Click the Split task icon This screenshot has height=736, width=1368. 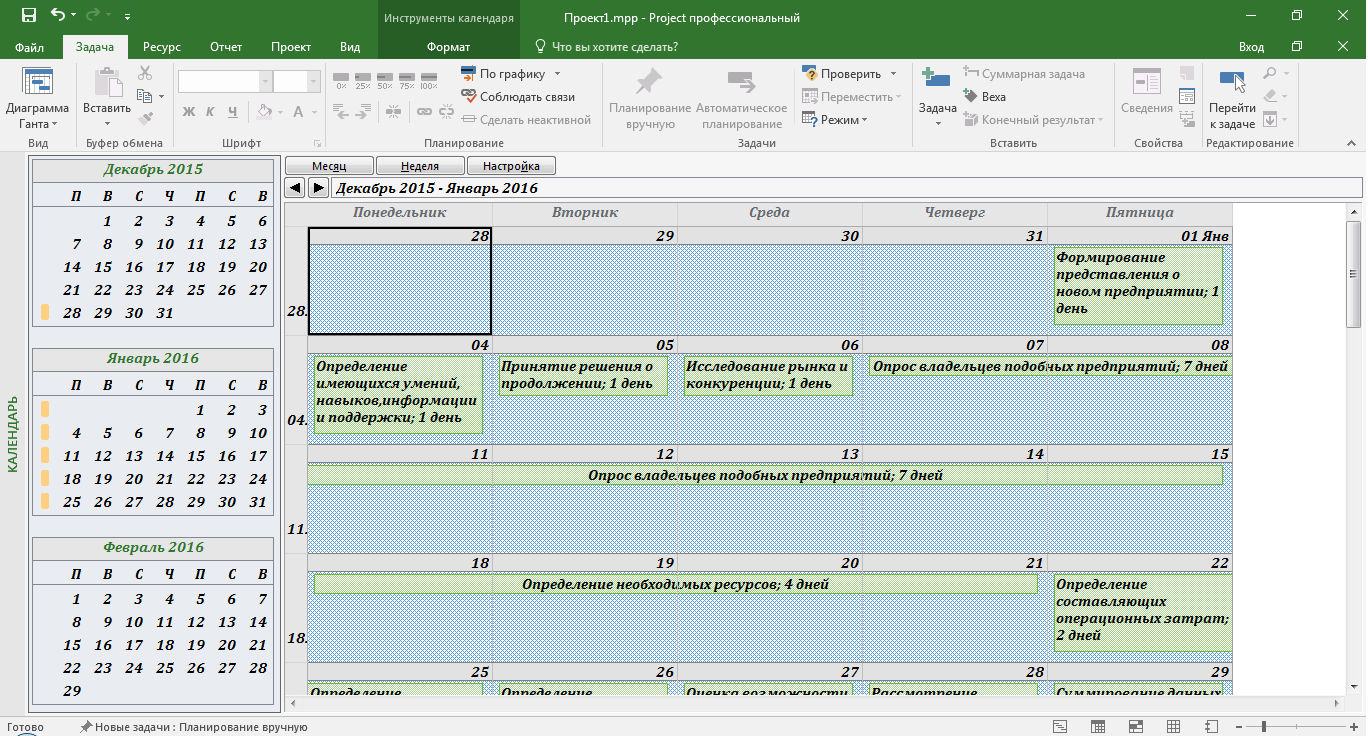point(391,112)
